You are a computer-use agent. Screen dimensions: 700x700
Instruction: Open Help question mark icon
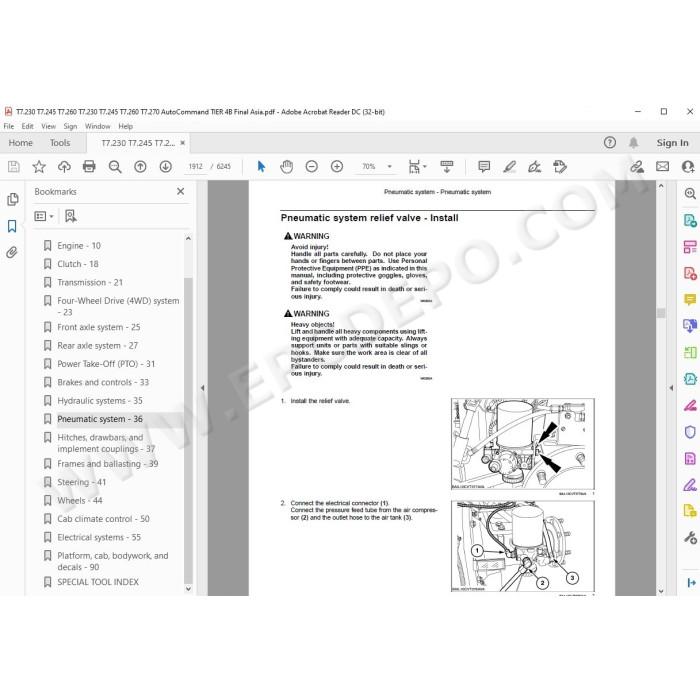coord(609,142)
